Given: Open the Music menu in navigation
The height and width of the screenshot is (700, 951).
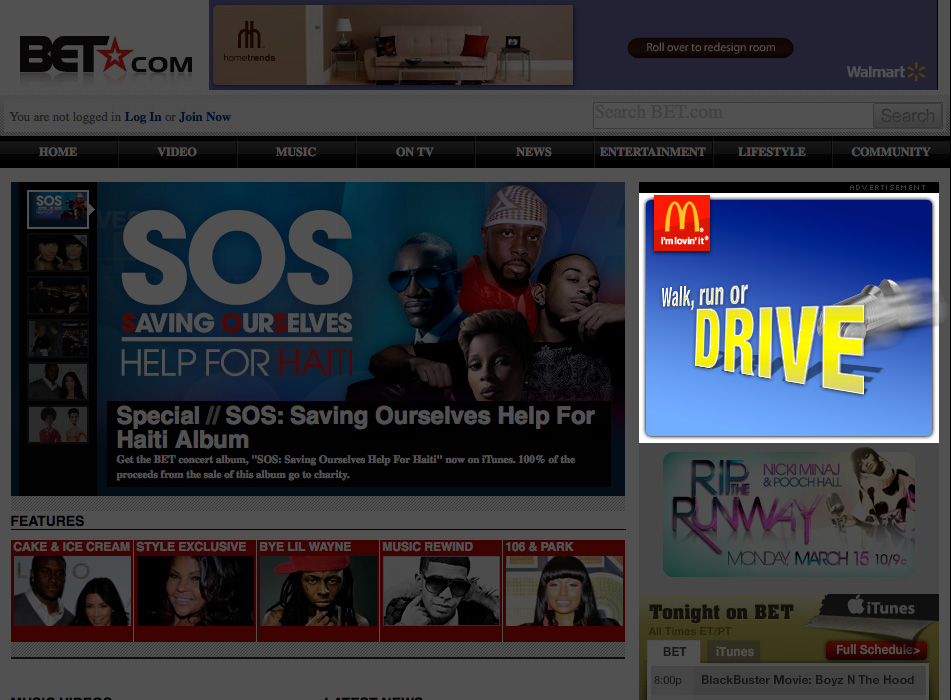Looking at the screenshot, I should [296, 152].
